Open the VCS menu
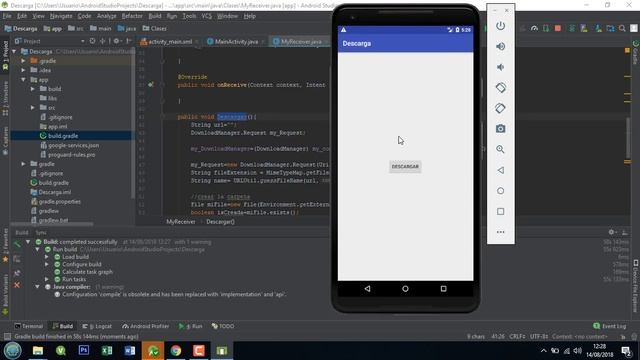 coord(207,16)
